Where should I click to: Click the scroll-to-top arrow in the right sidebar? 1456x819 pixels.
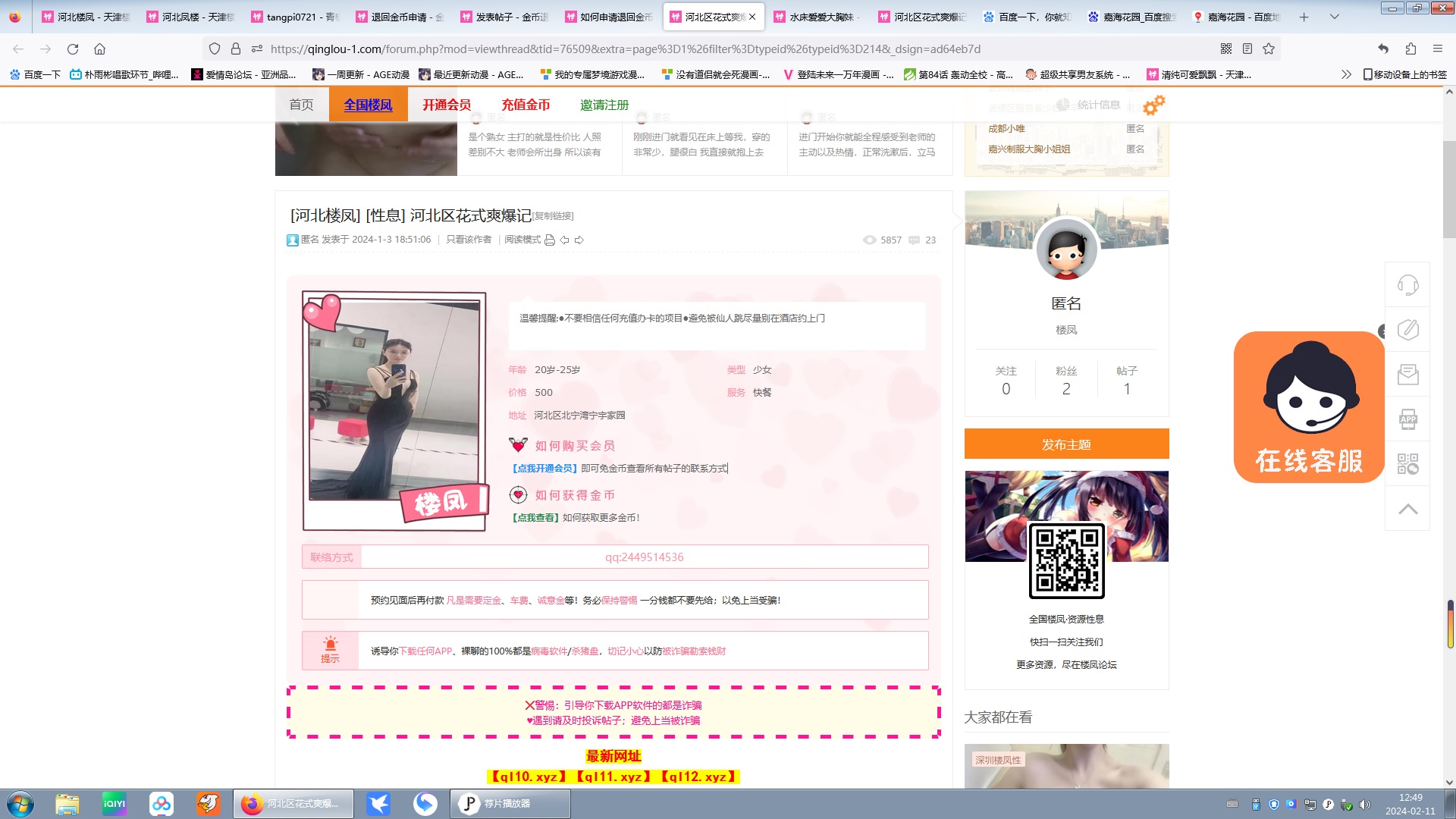tap(1407, 509)
